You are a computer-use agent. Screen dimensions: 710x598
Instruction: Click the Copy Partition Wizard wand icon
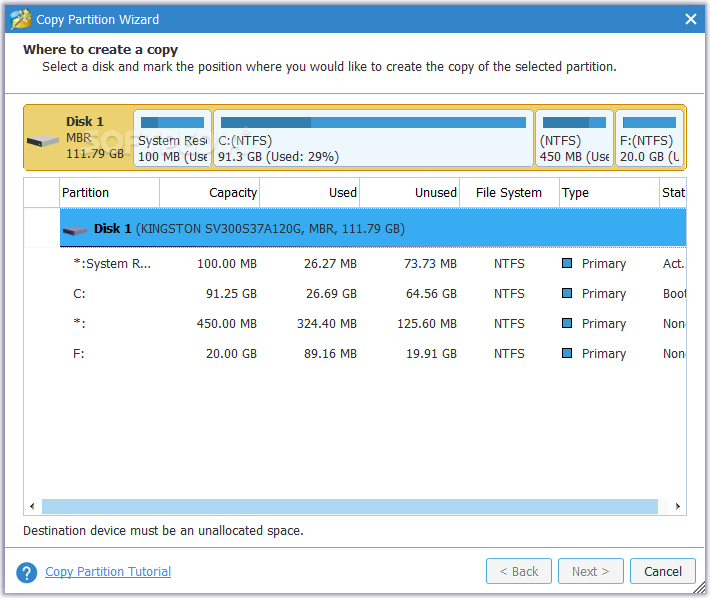pyautogui.click(x=21, y=19)
